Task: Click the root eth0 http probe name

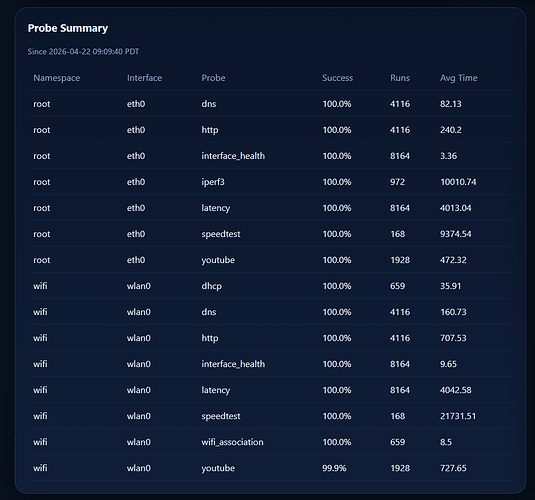Action: coord(210,130)
